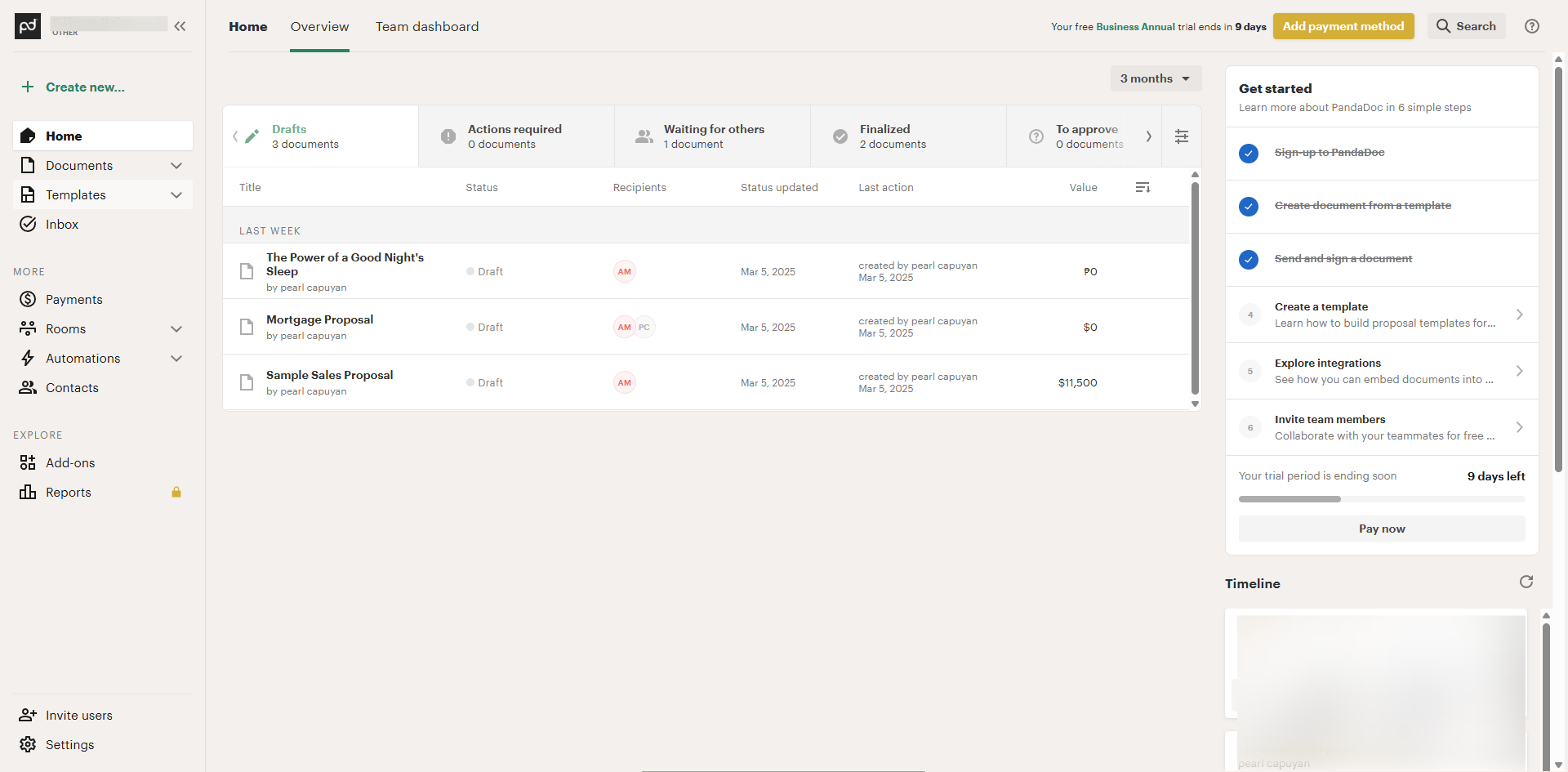Collapse the left sidebar with double-chevron icon
Screen dimensions: 1568x772
coord(180,26)
